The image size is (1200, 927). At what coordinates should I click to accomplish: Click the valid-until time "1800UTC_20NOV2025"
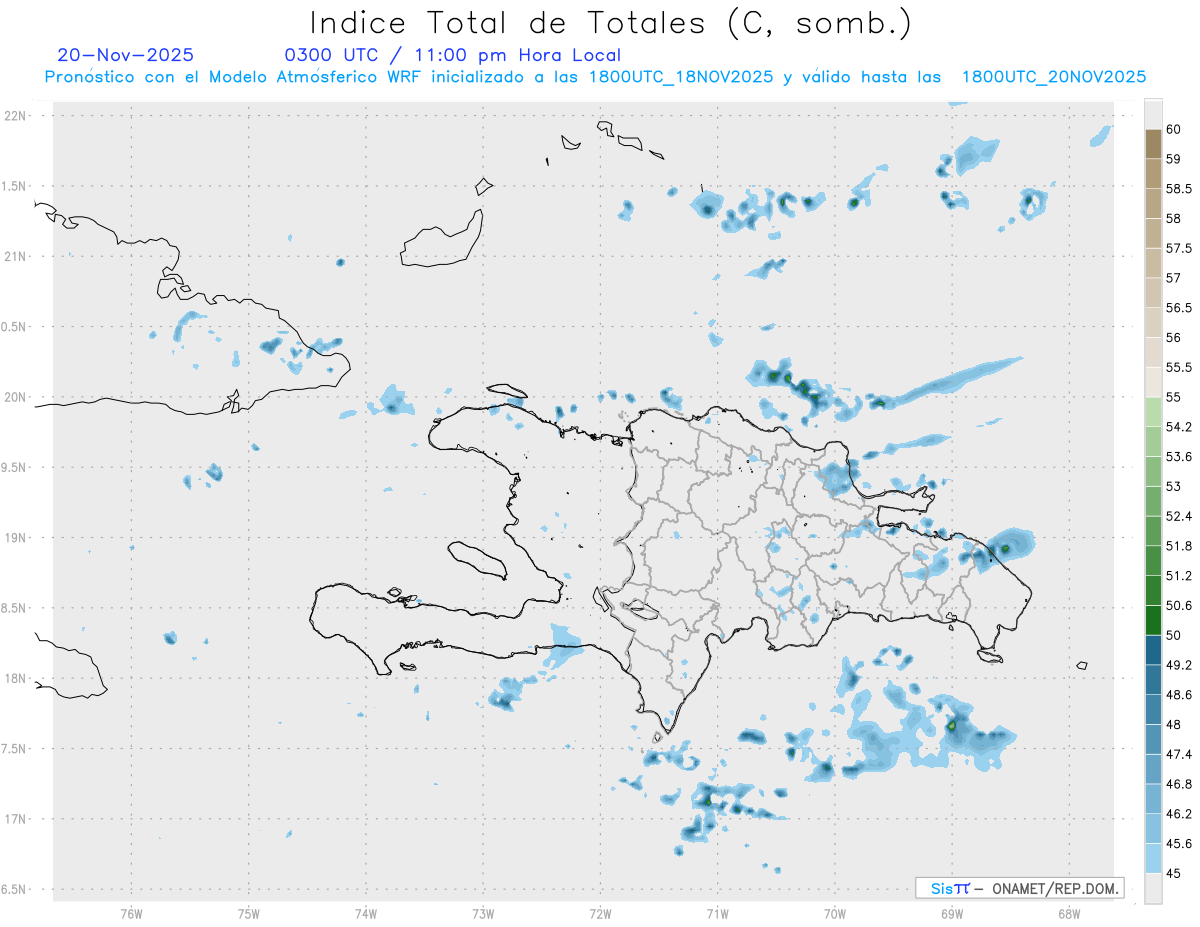[1054, 77]
